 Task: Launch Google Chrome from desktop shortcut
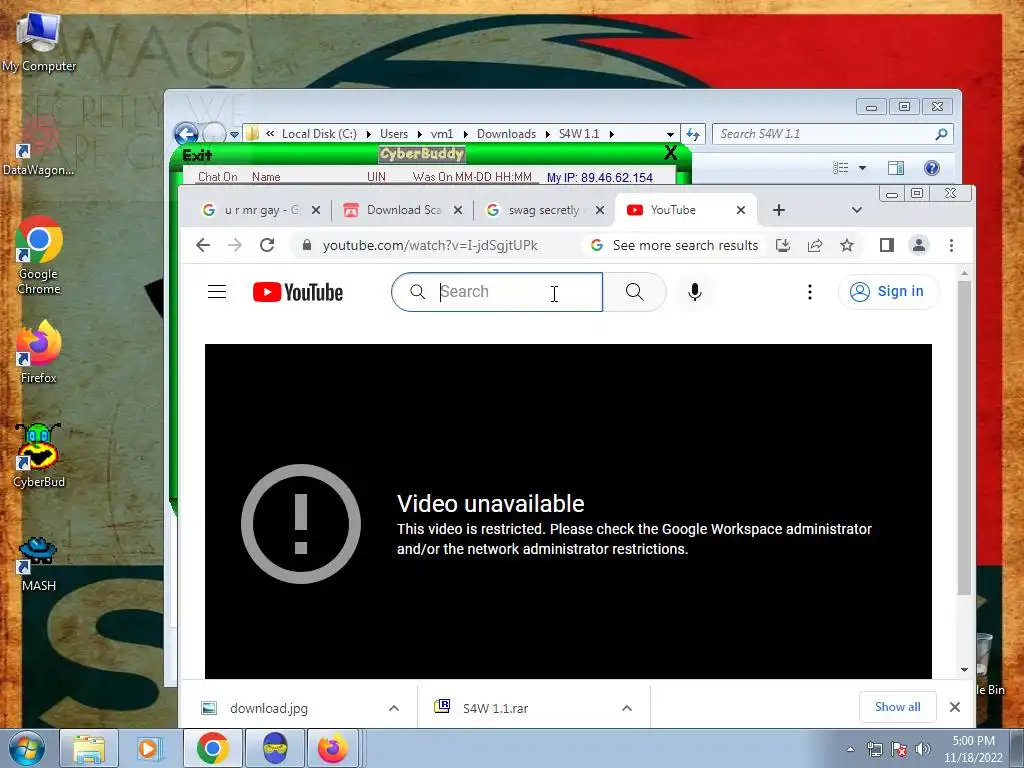click(39, 257)
